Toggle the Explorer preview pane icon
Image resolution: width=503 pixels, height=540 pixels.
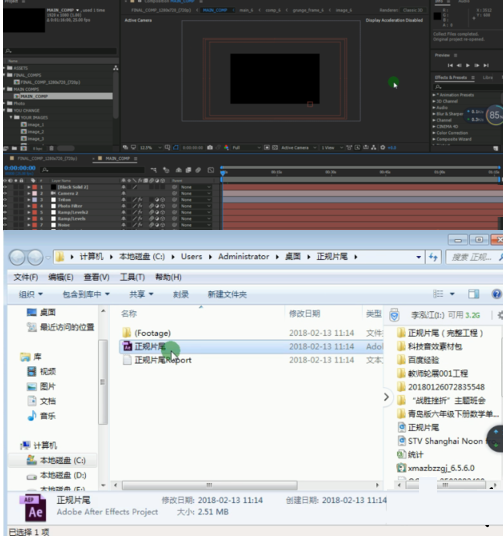[x=474, y=294]
